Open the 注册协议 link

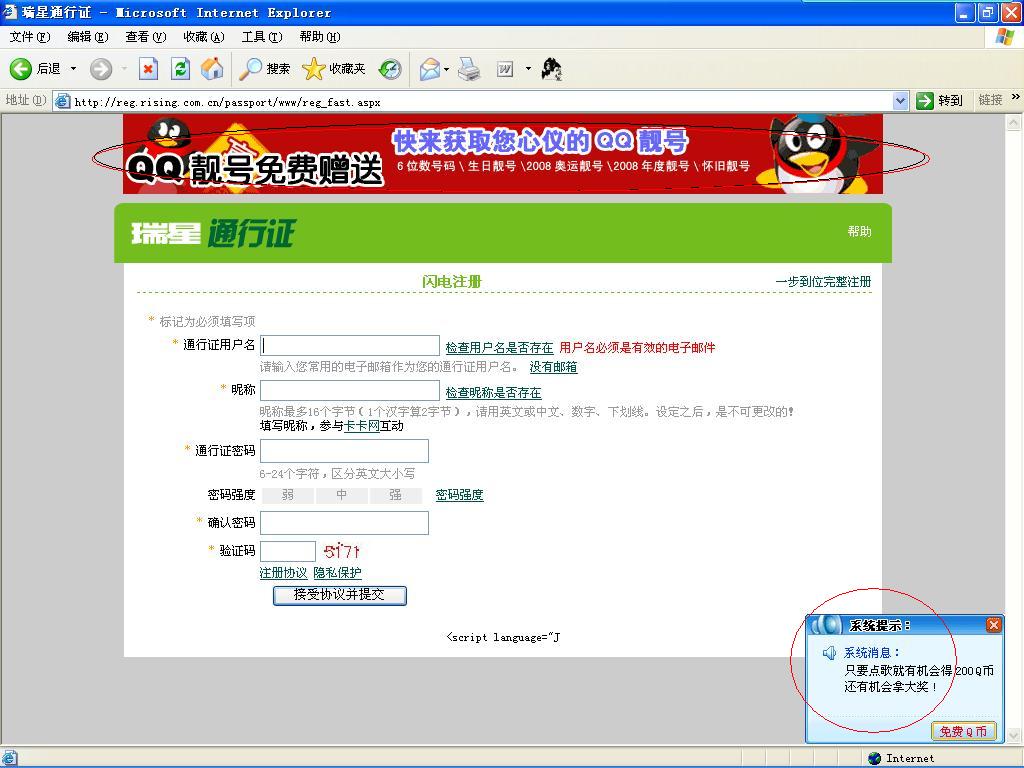pos(283,573)
